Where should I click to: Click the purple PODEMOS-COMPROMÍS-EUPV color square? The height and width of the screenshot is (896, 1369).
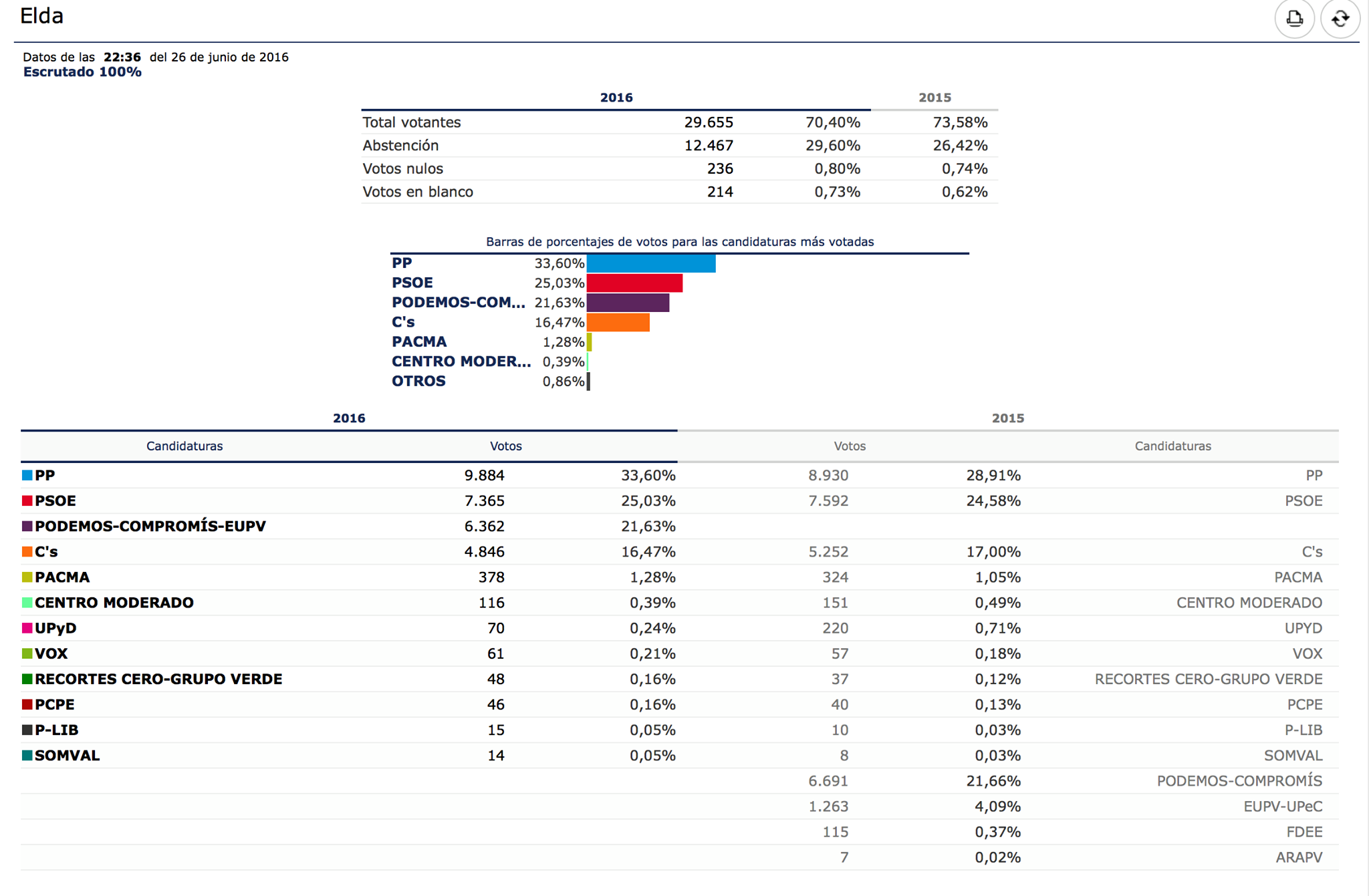[x=27, y=527]
